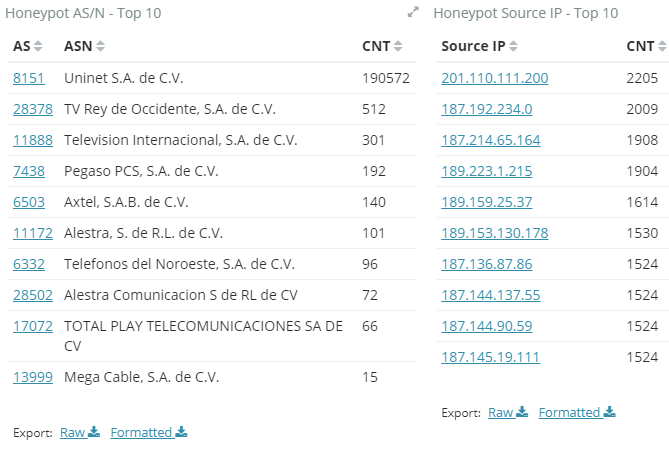Image resolution: width=669 pixels, height=452 pixels.
Task: Open source IP 187.136.87.86
Action: click(x=486, y=264)
